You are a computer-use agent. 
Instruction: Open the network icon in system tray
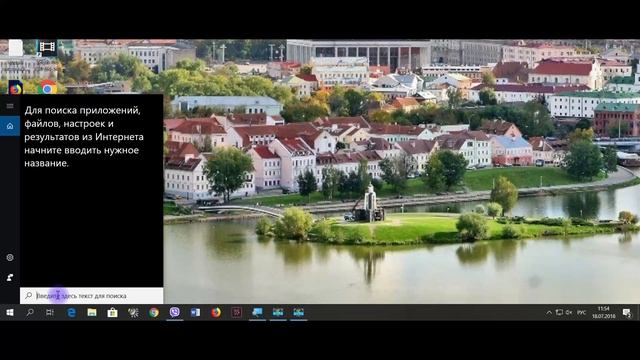(559, 313)
